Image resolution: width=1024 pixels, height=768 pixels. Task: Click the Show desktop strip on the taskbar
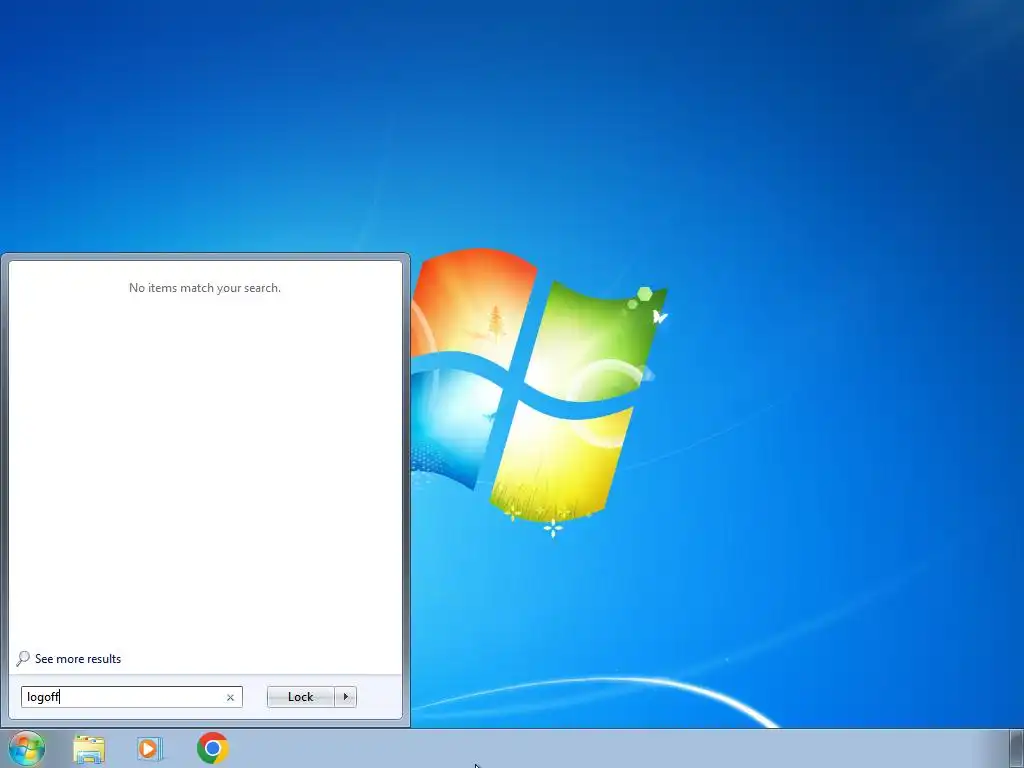pos(1017,748)
